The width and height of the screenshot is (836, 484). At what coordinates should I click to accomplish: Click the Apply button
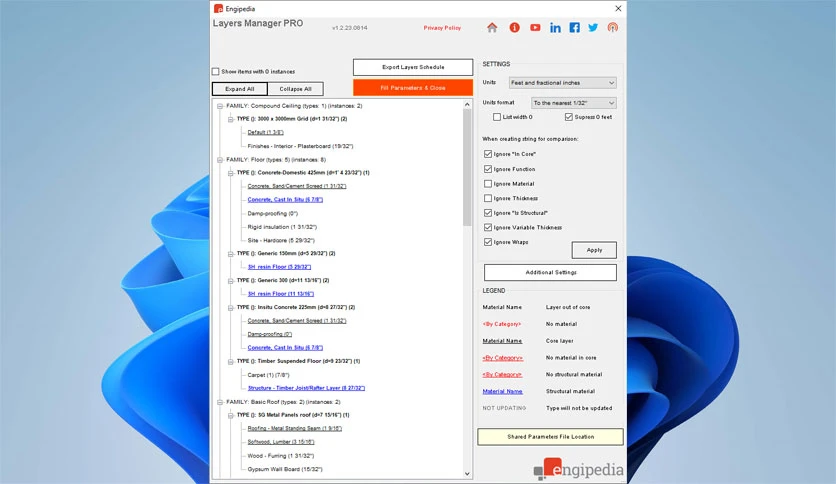coord(594,250)
